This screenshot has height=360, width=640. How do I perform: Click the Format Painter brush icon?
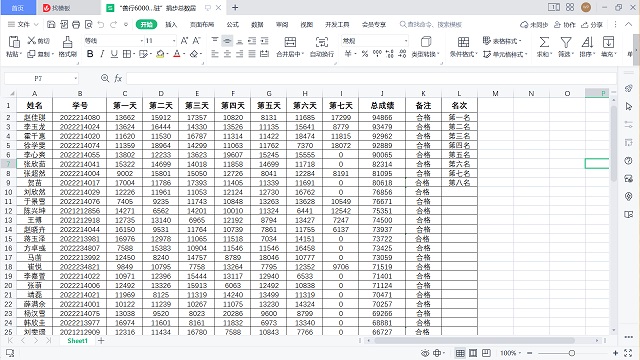click(x=67, y=42)
